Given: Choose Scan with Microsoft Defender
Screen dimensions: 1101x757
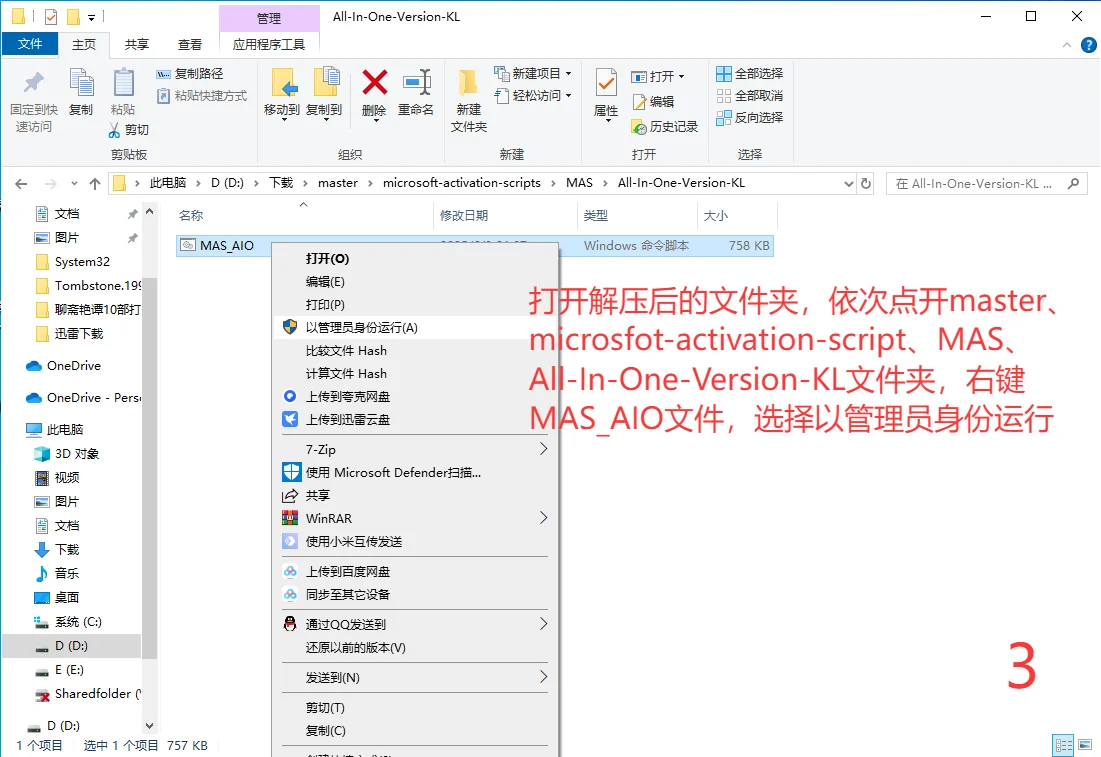Looking at the screenshot, I should click(x=415, y=473).
